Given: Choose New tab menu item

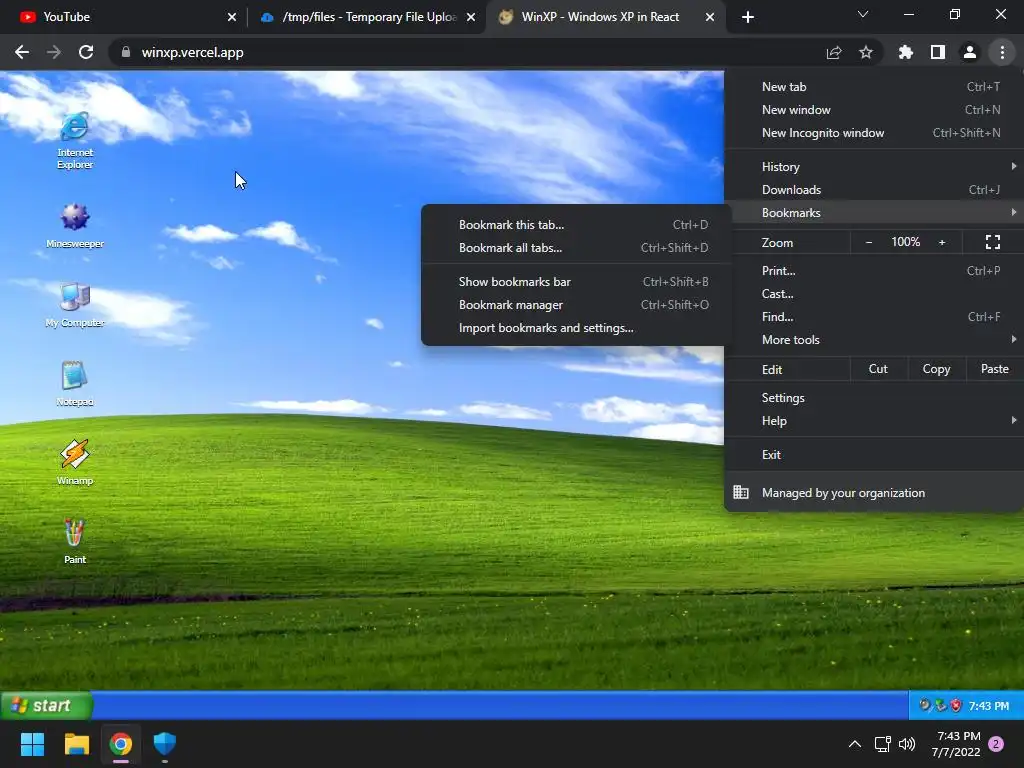Looking at the screenshot, I should click(x=874, y=87).
